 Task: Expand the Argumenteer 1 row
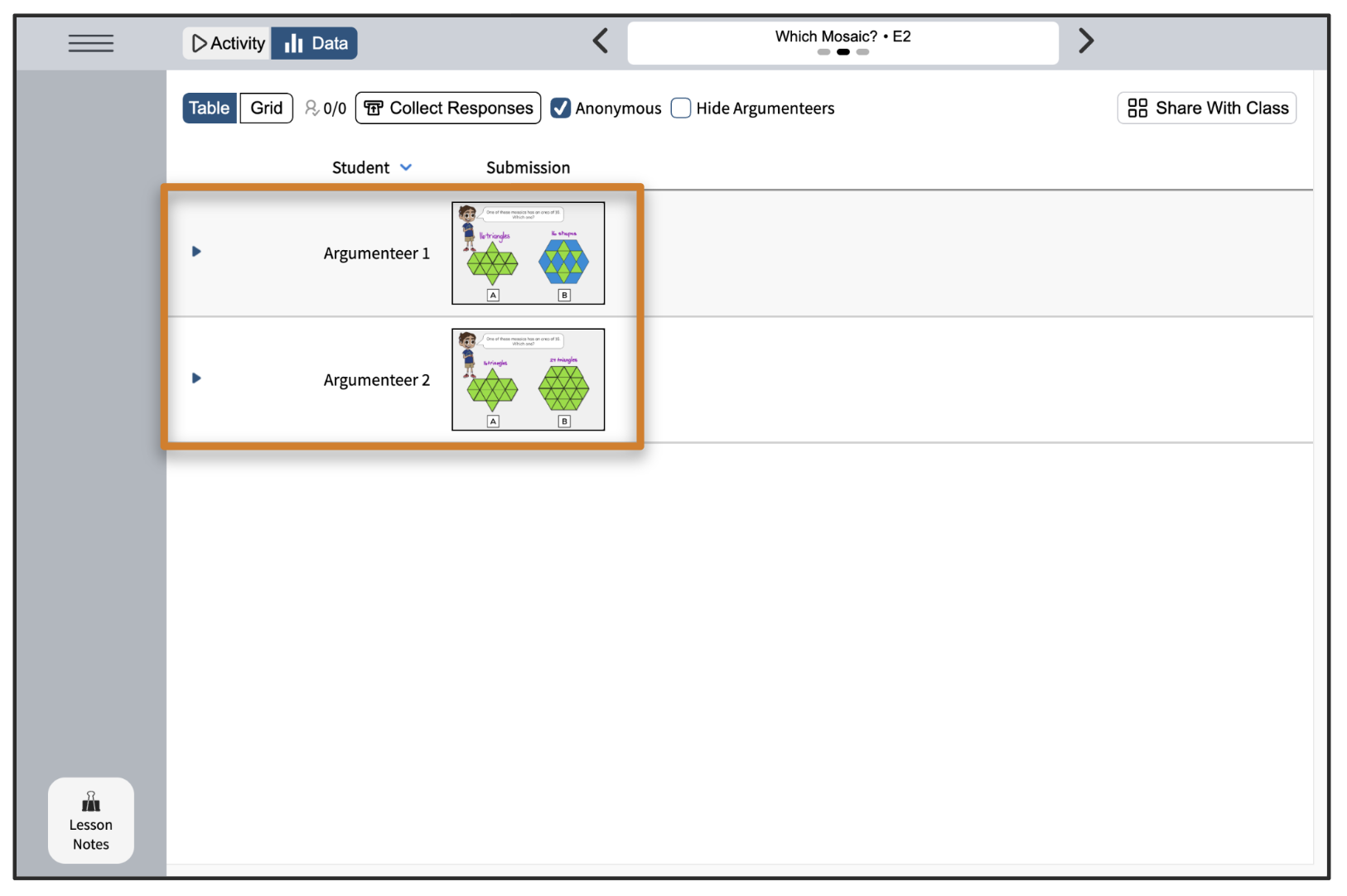click(x=196, y=252)
